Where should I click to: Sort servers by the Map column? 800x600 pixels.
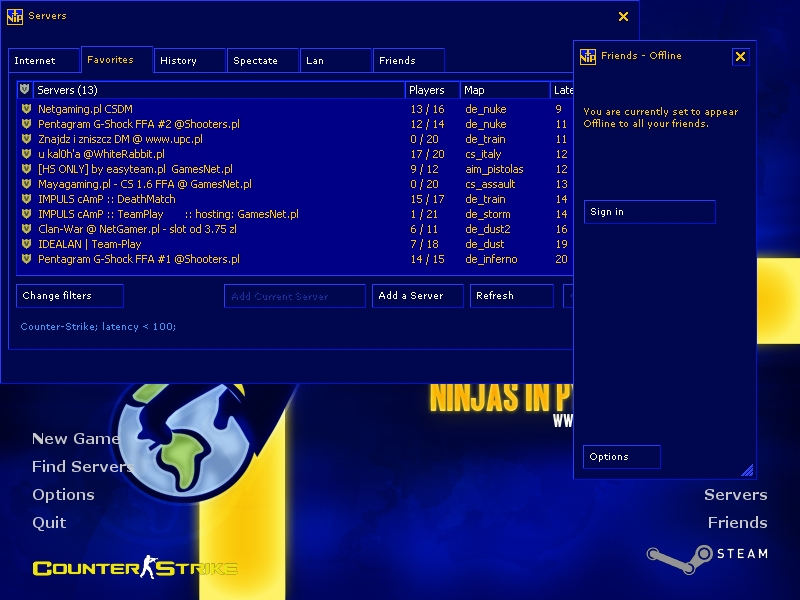505,90
